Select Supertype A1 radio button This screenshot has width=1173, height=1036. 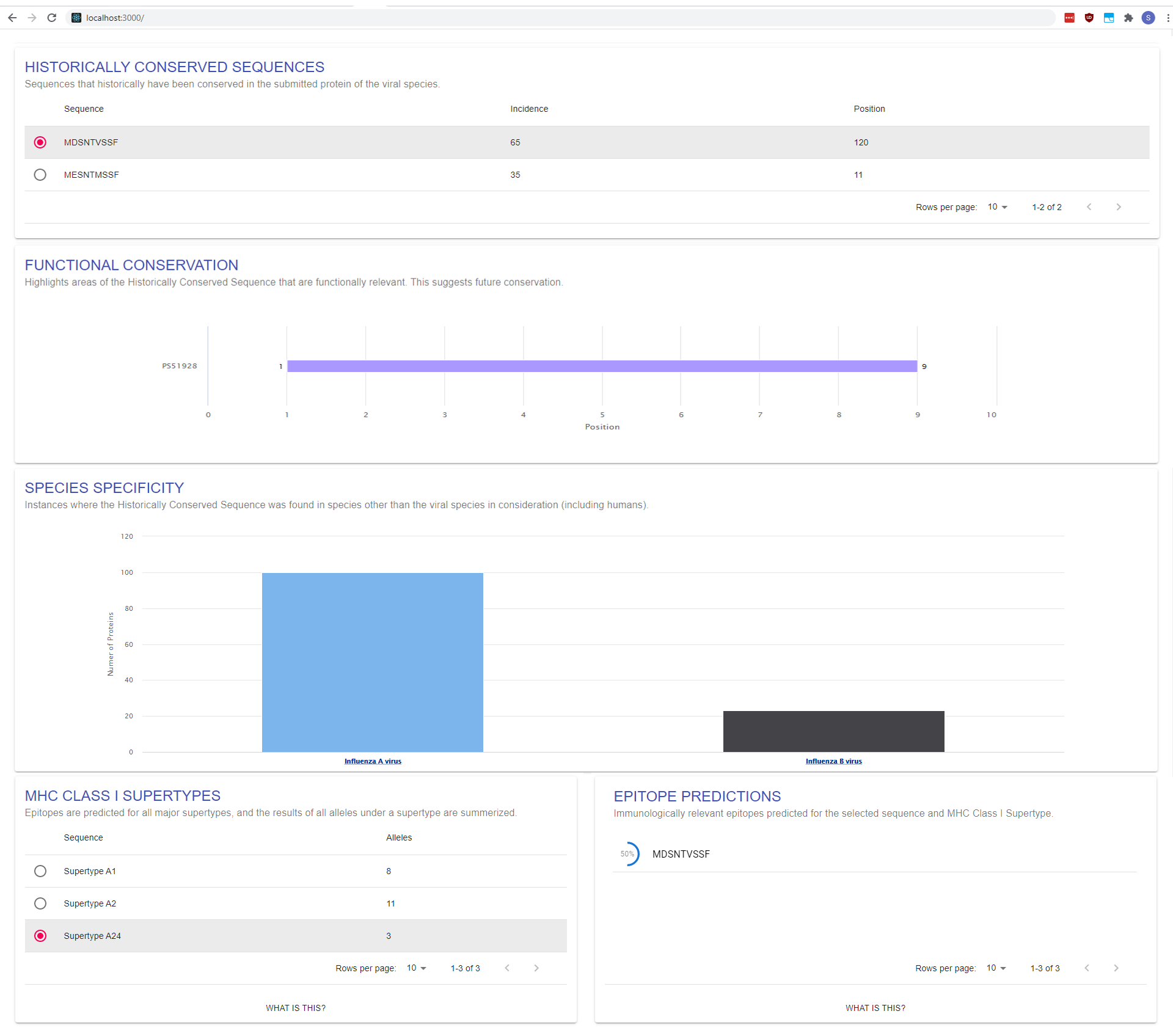point(40,871)
